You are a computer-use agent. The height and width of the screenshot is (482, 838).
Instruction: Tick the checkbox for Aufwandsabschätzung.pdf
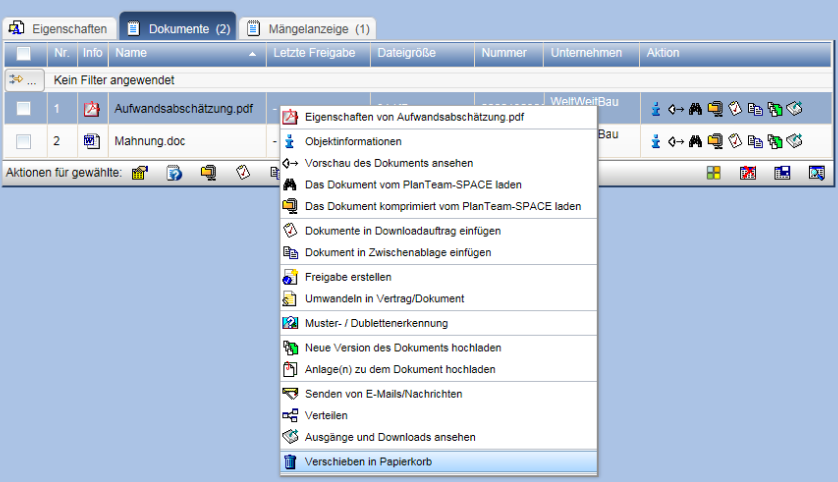tap(24, 110)
